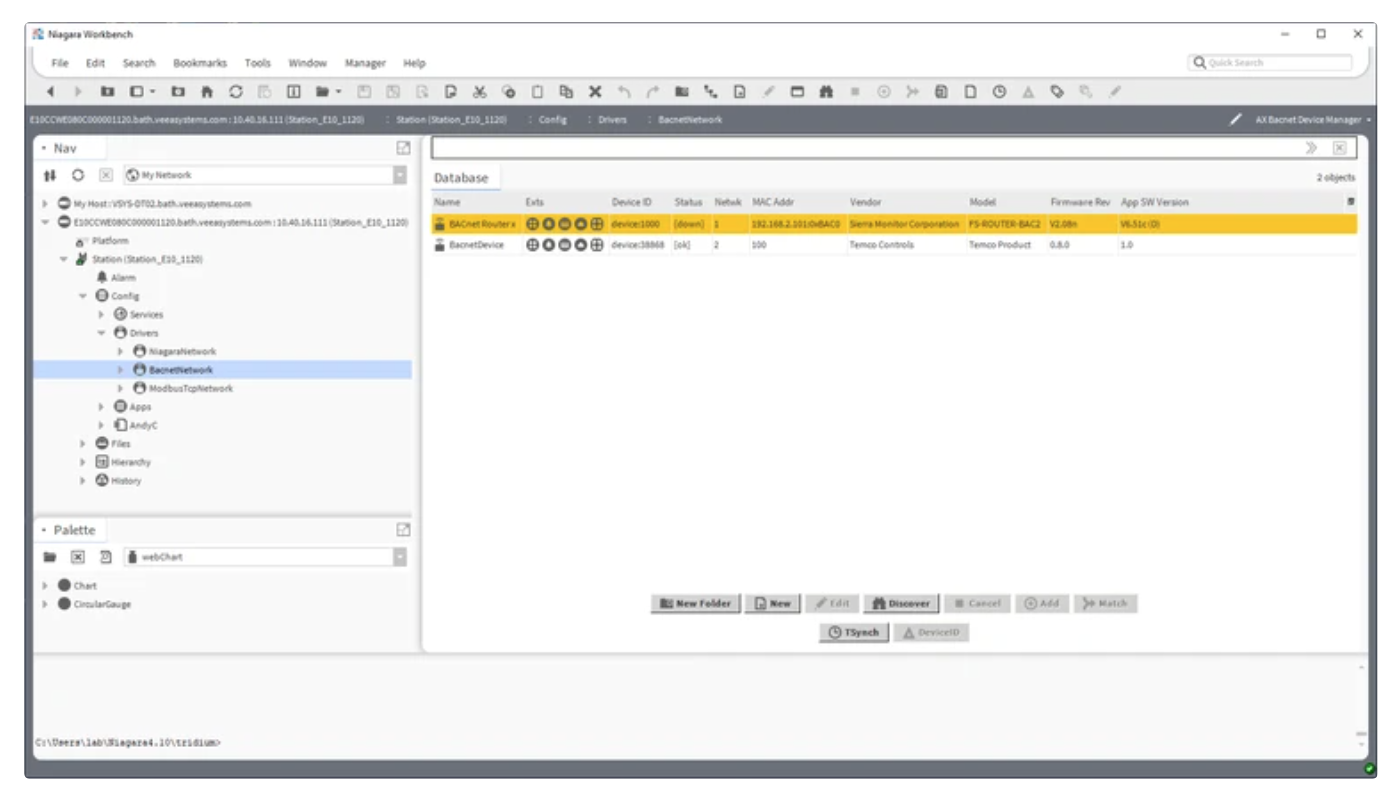Click the Palette preview icon
The height and width of the screenshot is (802, 1396).
tap(105, 557)
